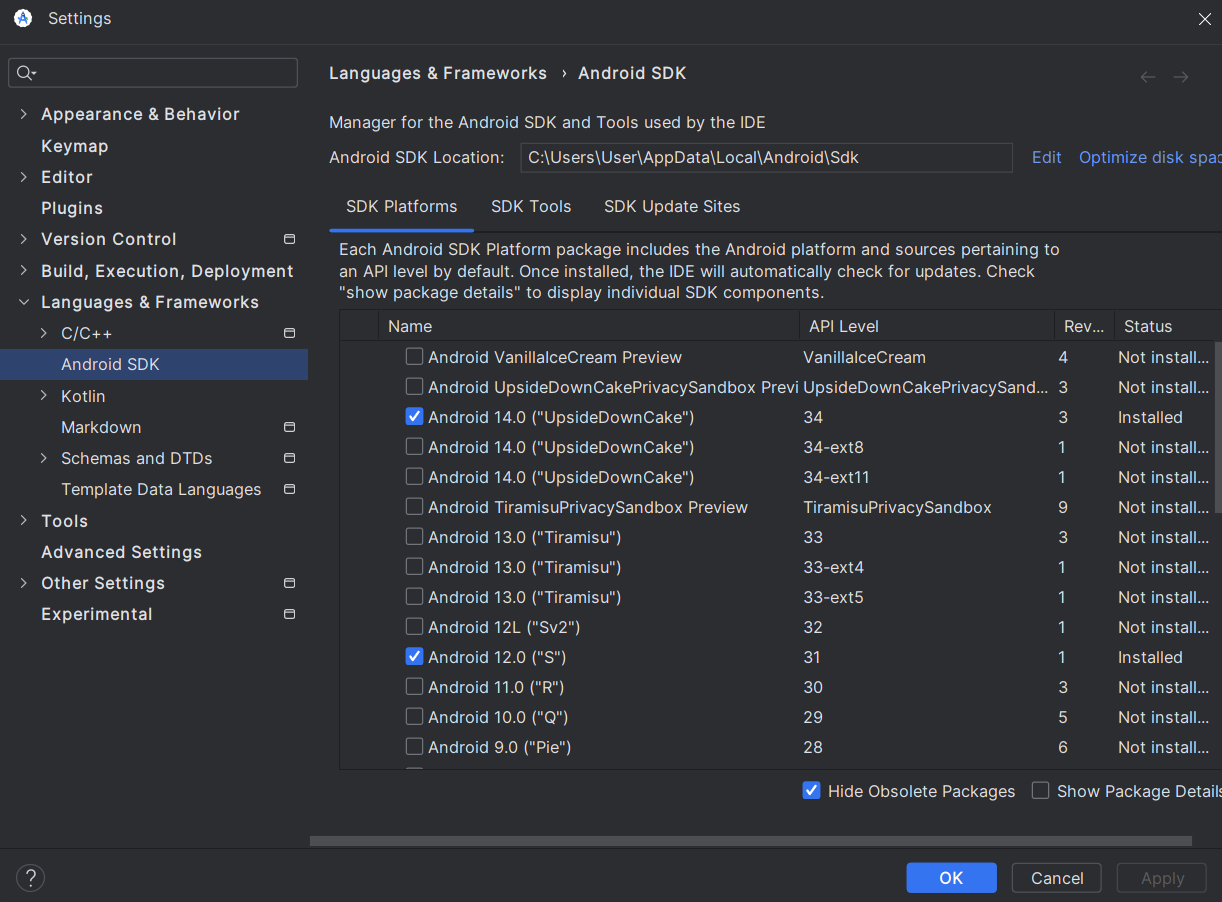Screen dimensions: 1222x902
Task: Check Android UpsideDownCakePrivacySandbox Preview checkbox
Action: tap(414, 387)
